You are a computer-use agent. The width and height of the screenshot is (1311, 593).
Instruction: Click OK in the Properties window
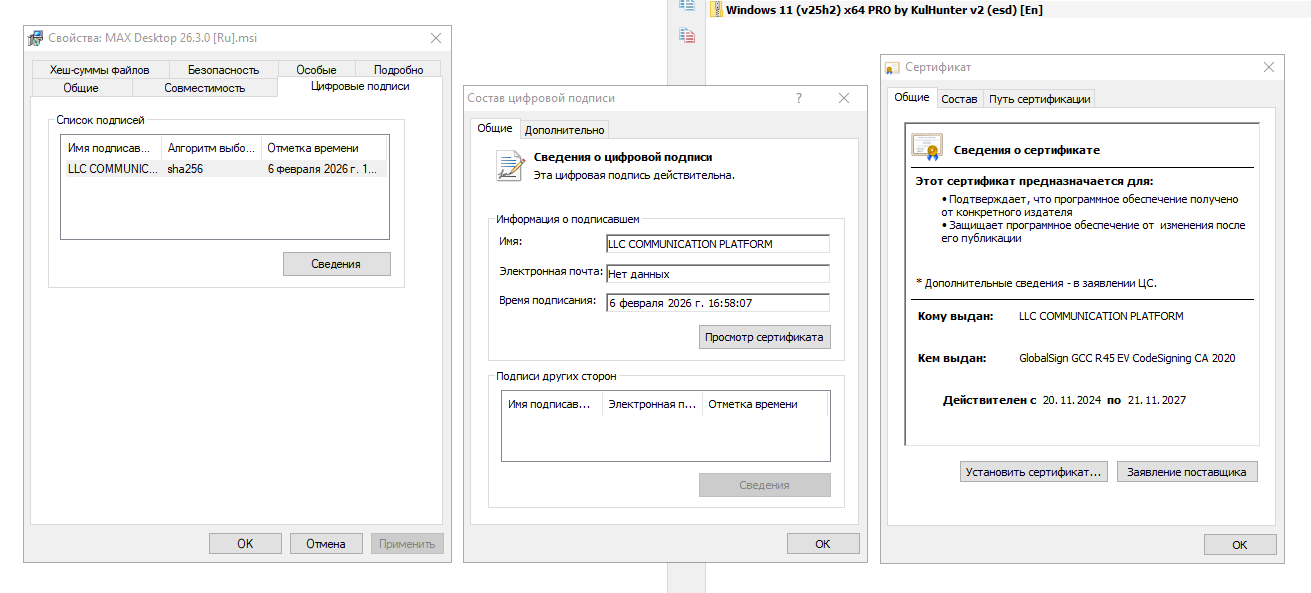pyautogui.click(x=245, y=544)
